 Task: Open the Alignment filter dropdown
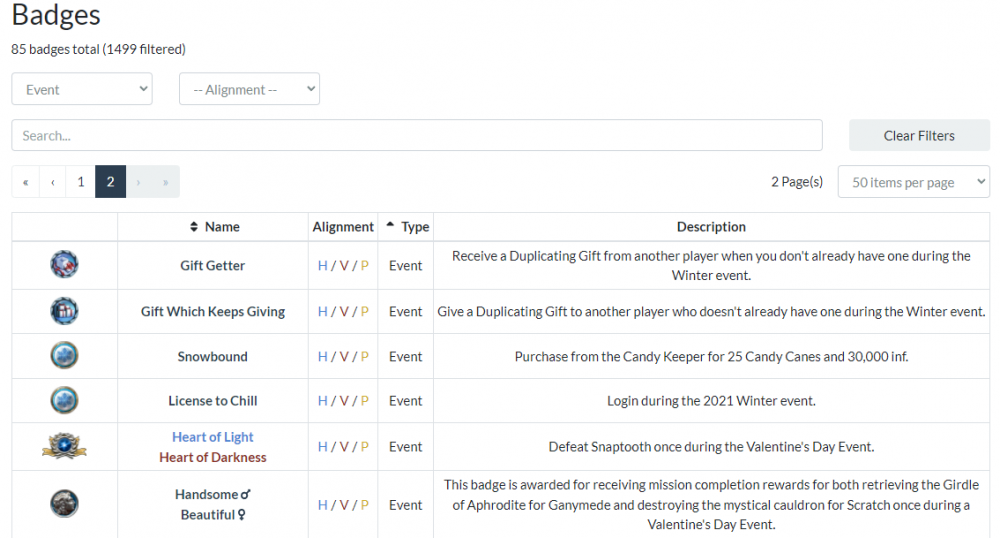[249, 89]
